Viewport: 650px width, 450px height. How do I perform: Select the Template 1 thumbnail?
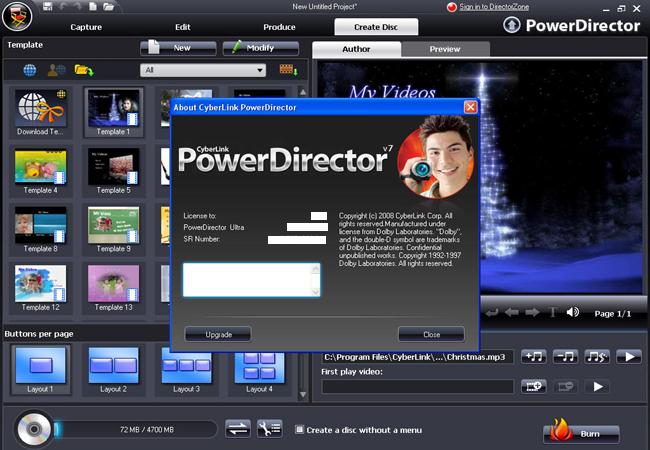[x=113, y=112]
